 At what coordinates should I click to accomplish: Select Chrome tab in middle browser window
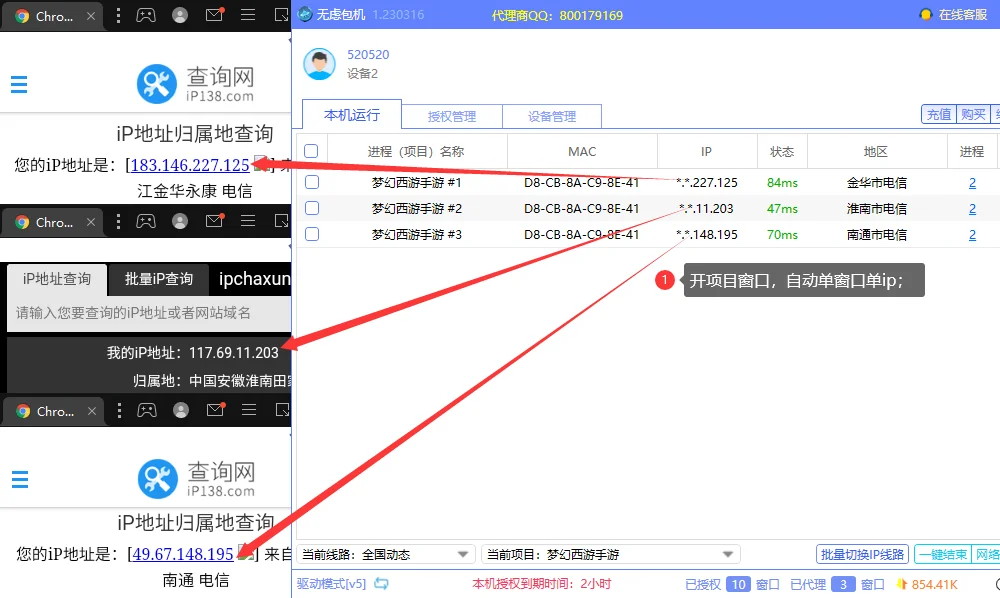51,222
